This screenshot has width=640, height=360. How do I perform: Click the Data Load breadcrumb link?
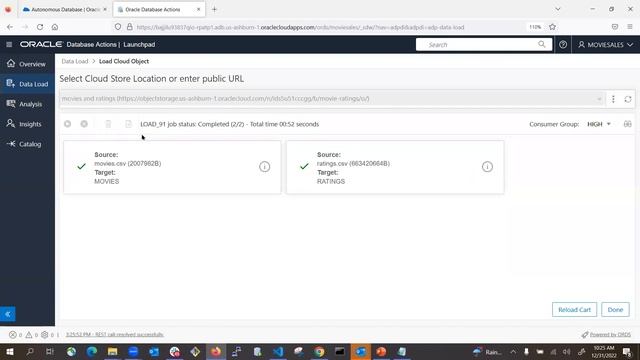pos(75,61)
